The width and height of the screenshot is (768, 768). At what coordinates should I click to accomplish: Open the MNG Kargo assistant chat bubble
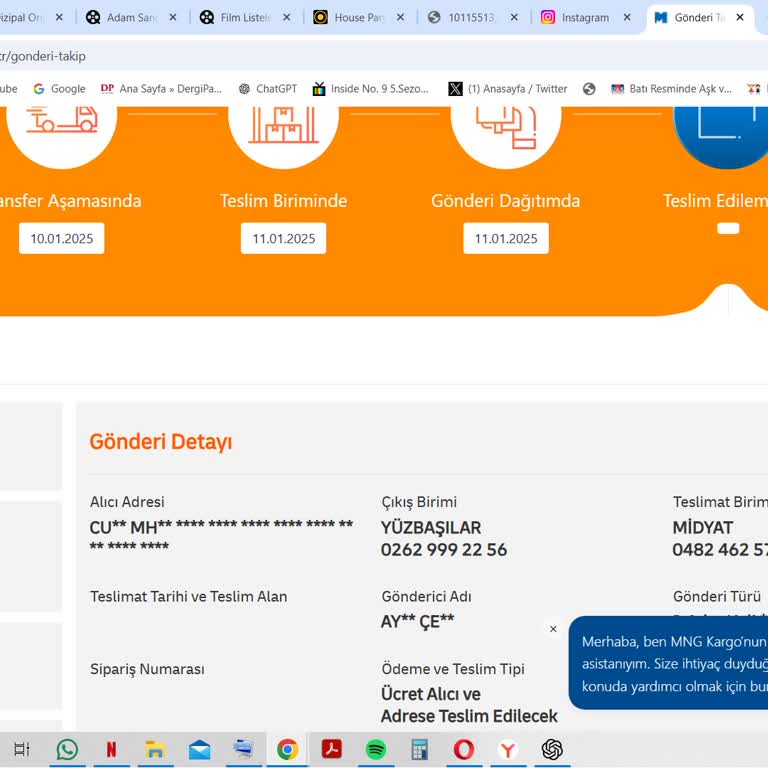coord(668,663)
